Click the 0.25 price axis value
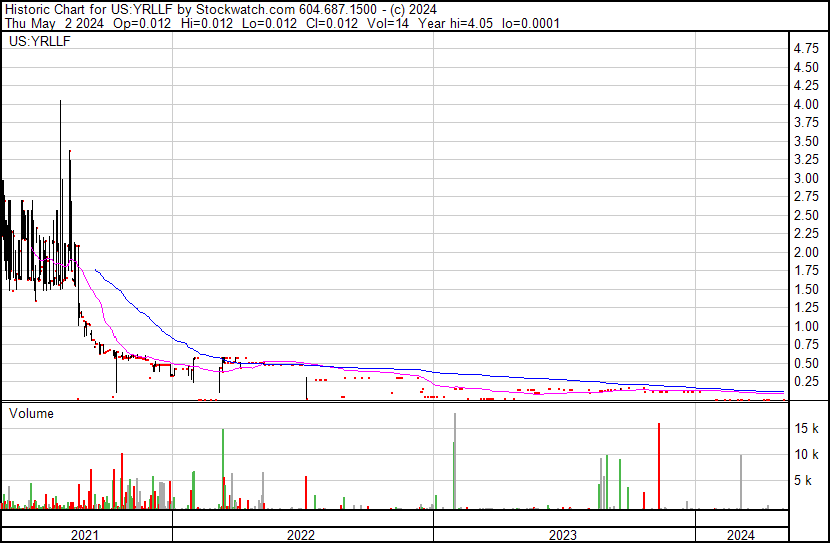 (806, 382)
